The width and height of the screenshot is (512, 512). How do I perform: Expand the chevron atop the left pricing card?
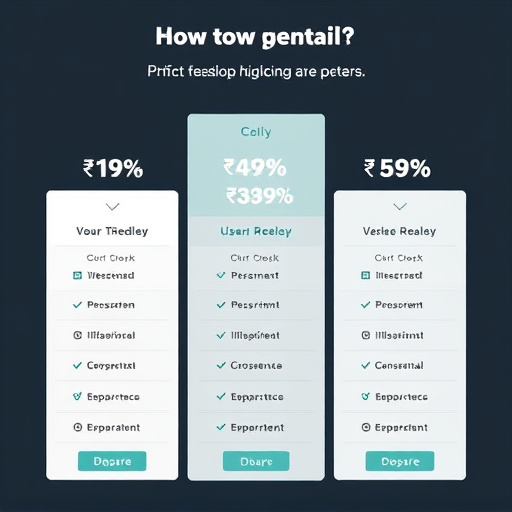tap(112, 207)
